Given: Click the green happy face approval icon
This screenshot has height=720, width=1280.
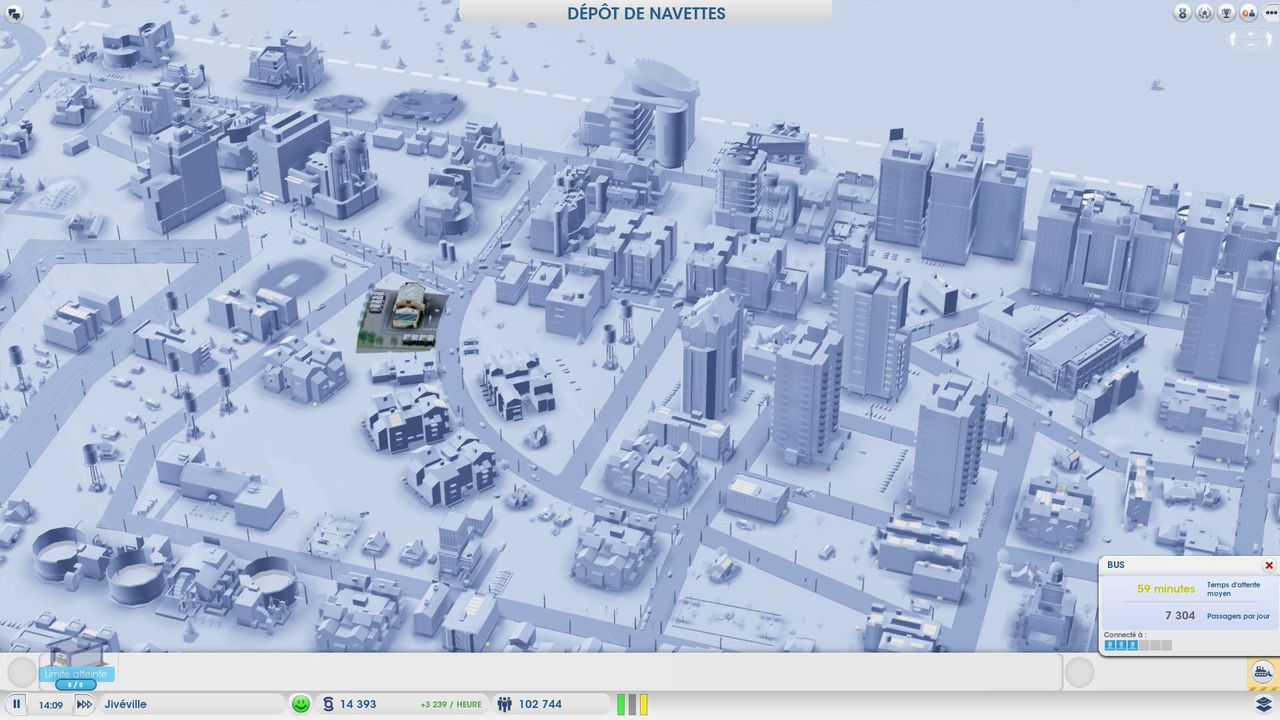Looking at the screenshot, I should pos(300,704).
